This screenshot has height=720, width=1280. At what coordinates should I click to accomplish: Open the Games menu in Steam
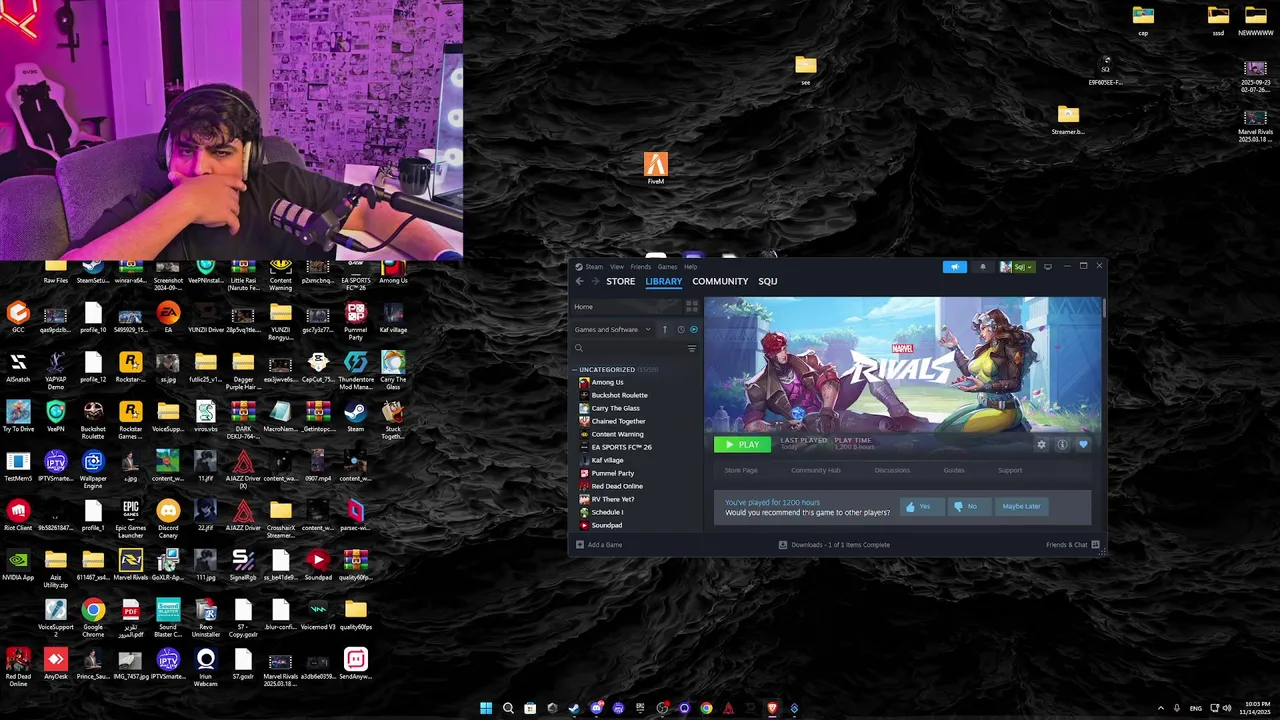tap(667, 267)
